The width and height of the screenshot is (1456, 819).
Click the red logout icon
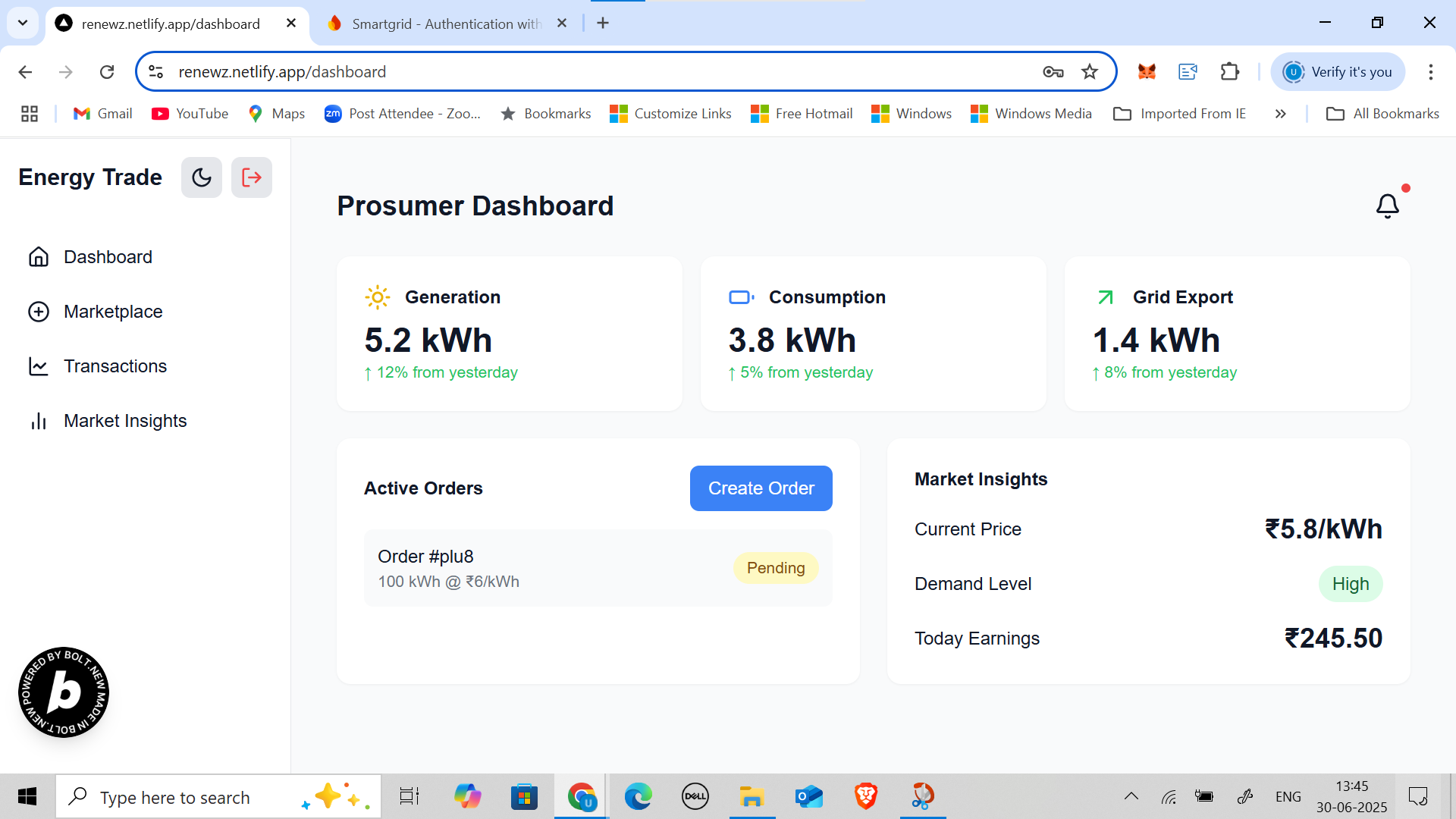pos(251,177)
